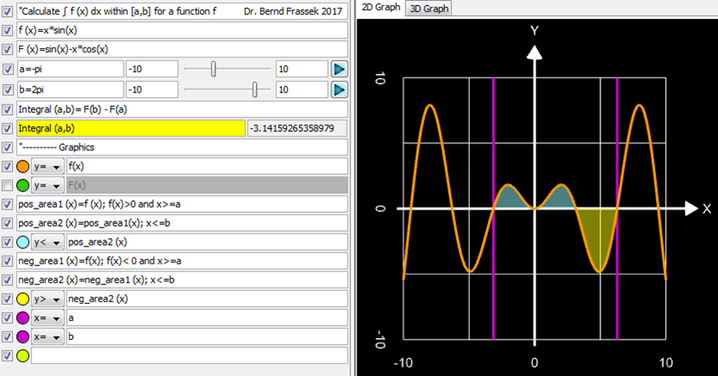Click the empty last expression field

(190, 355)
